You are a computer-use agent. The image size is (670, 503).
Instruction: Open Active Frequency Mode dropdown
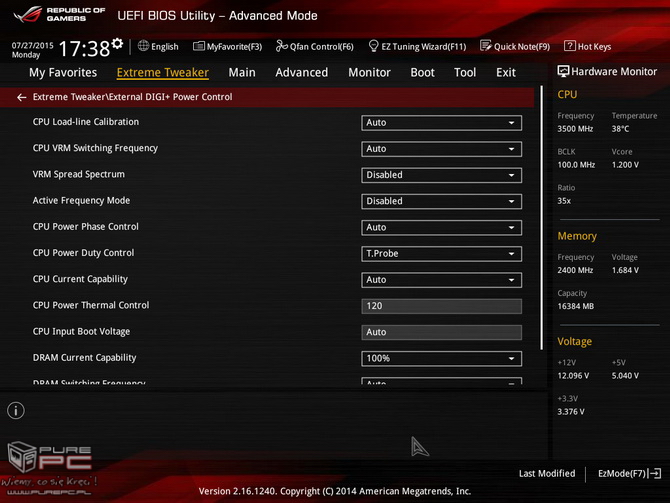pyautogui.click(x=441, y=201)
